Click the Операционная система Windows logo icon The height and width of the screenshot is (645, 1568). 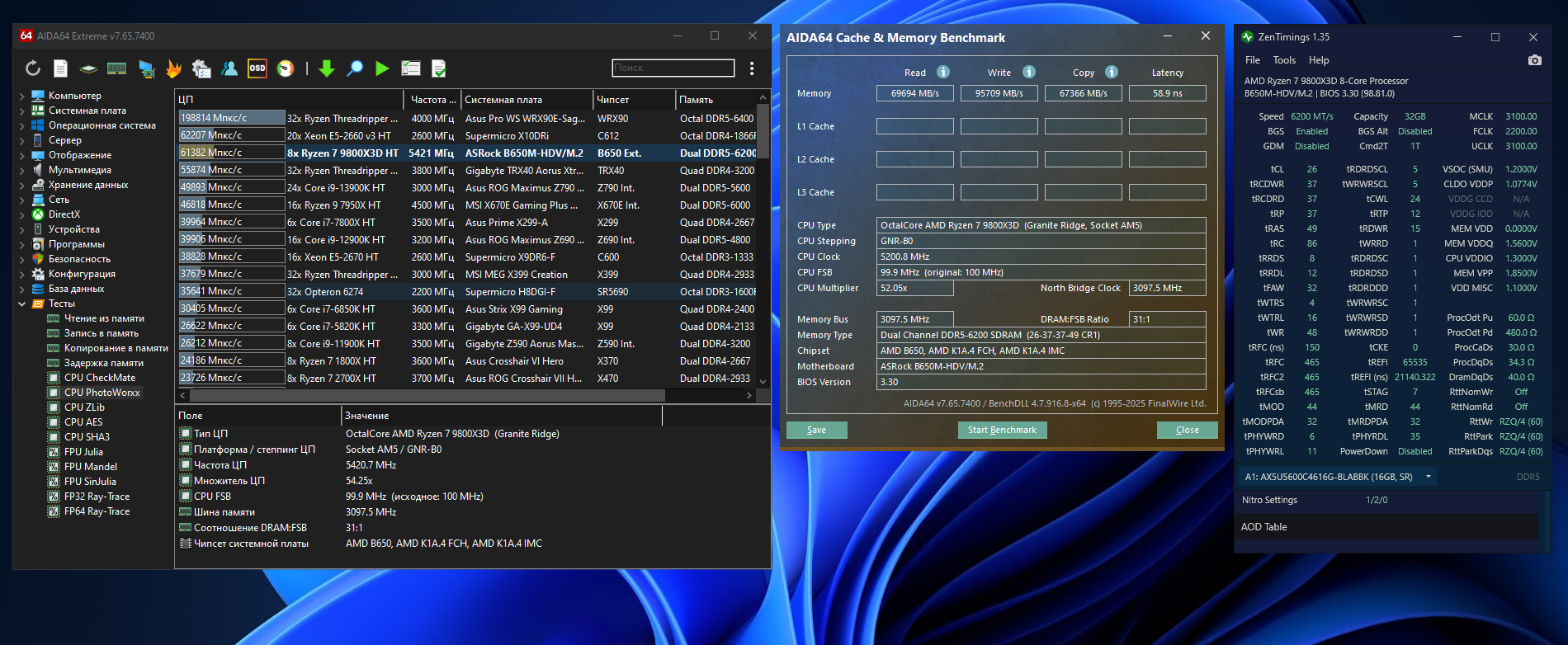[38, 125]
